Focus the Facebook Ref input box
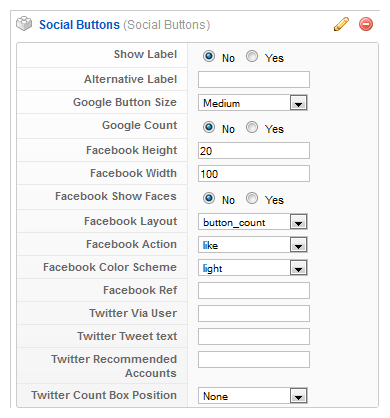 click(x=254, y=291)
